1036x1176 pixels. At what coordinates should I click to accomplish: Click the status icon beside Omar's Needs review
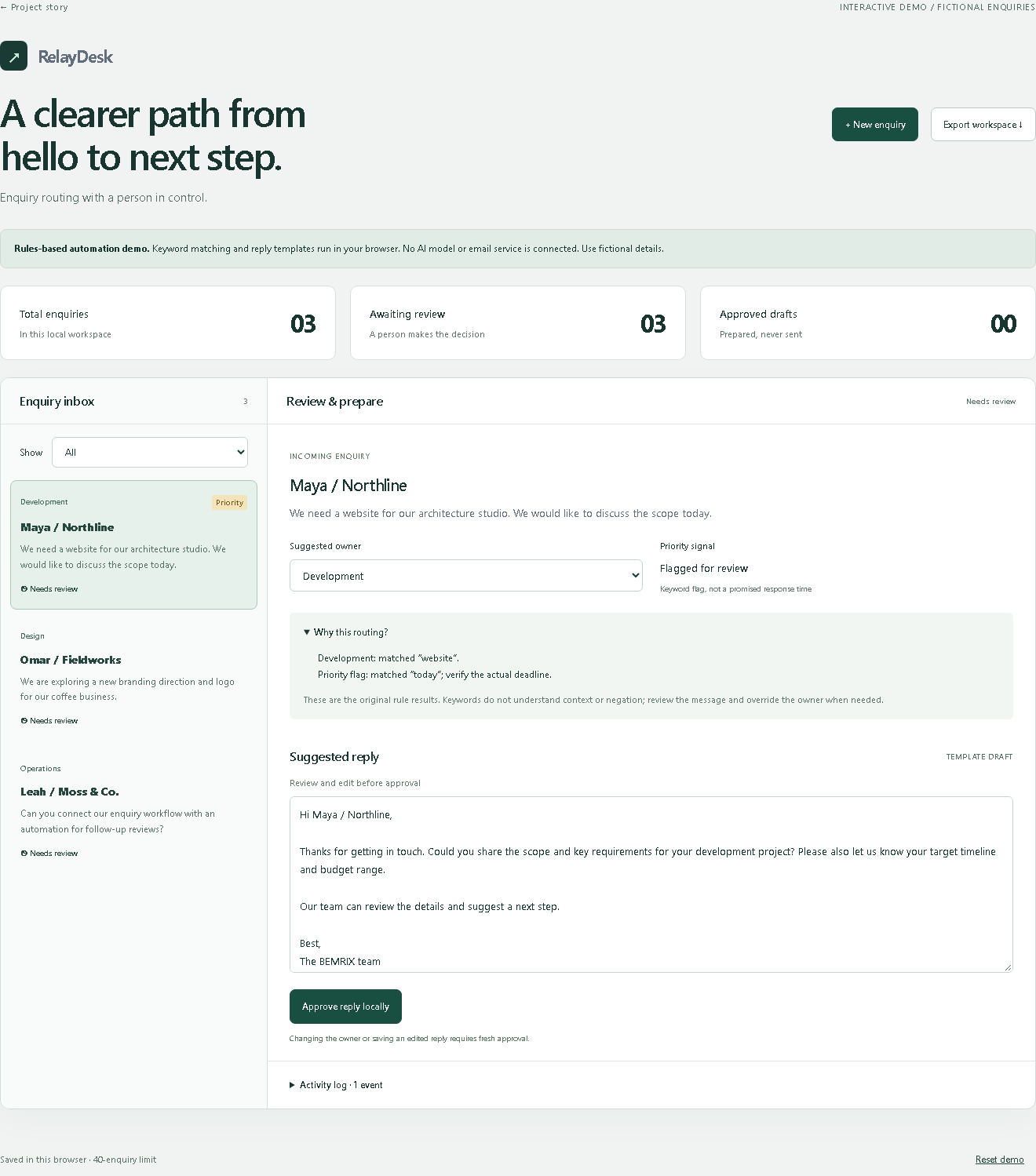[24, 720]
